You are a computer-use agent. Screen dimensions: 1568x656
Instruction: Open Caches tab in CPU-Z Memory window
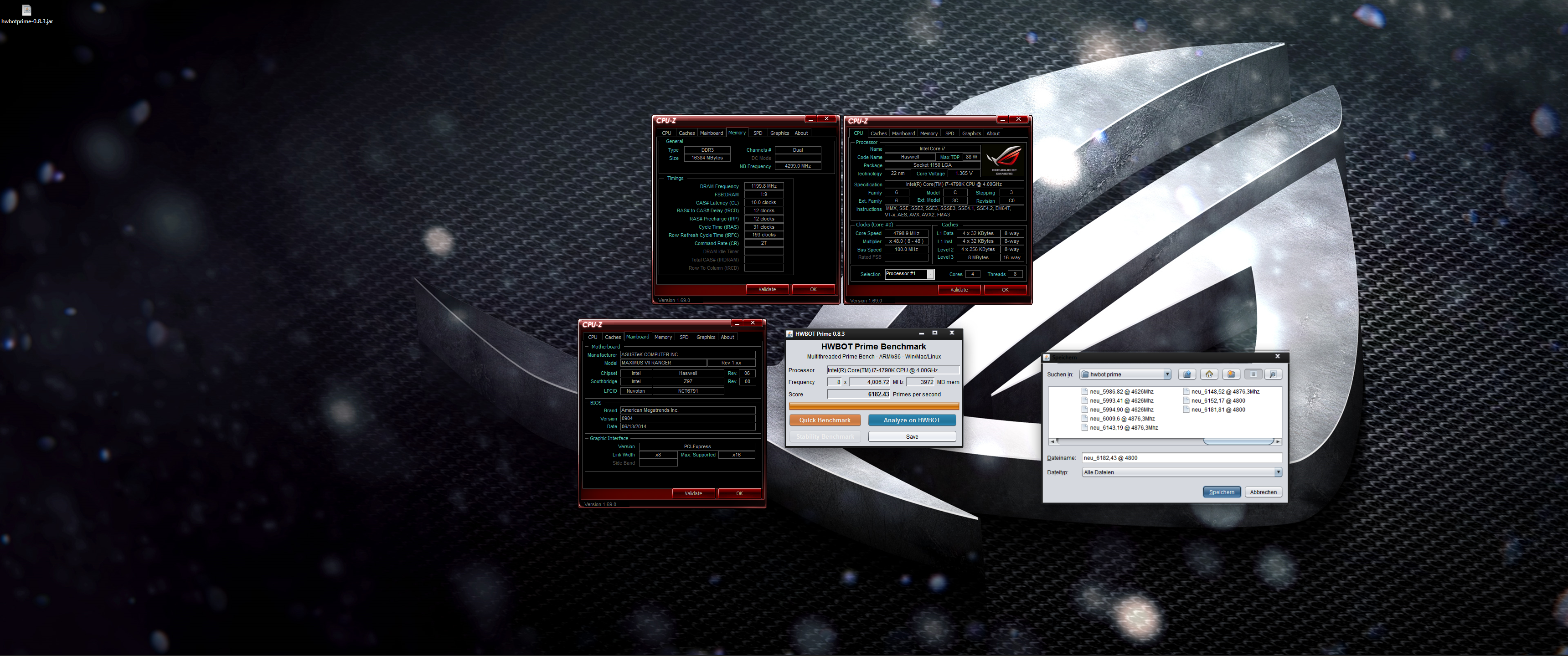(x=686, y=133)
